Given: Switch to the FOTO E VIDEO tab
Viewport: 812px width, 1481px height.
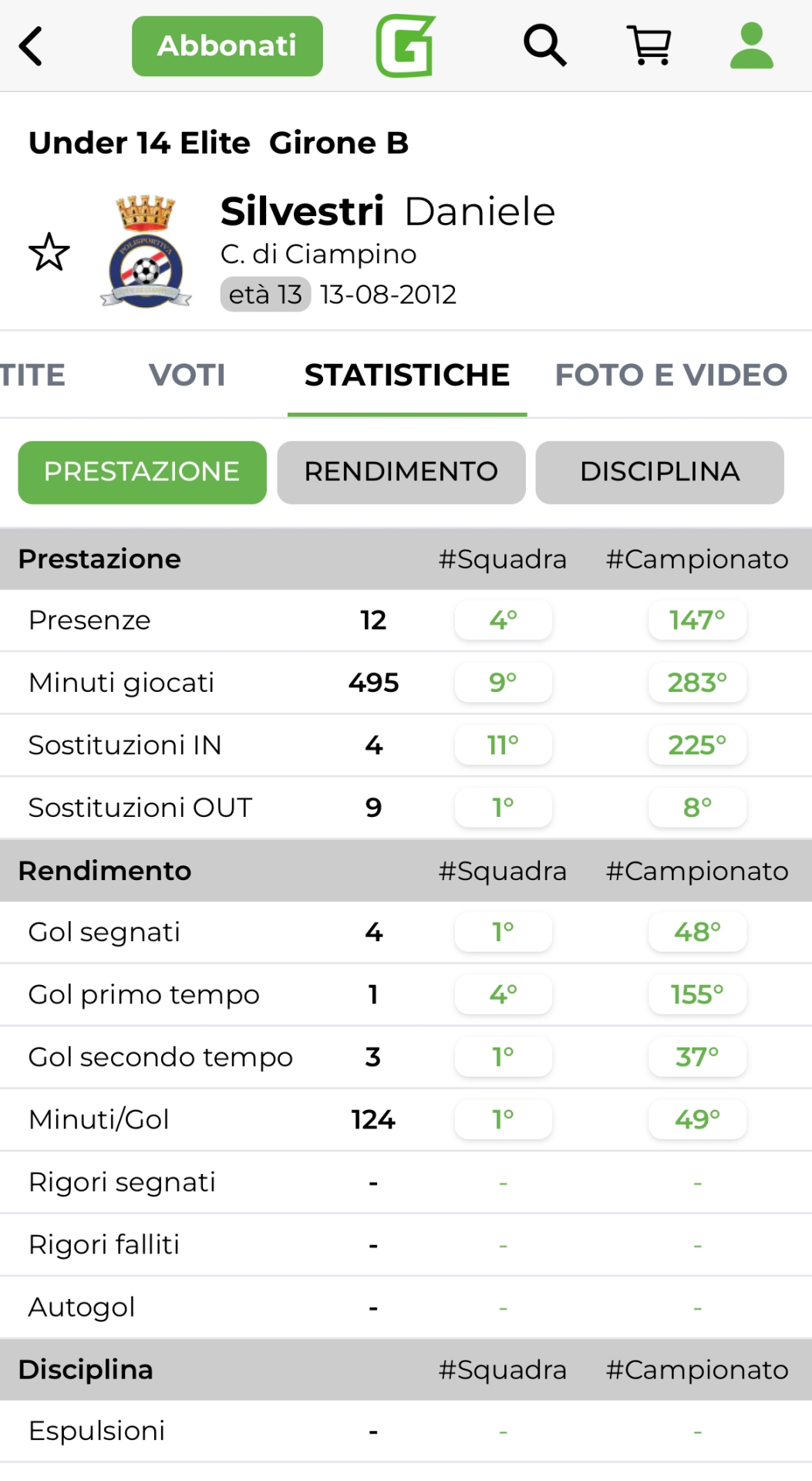Looking at the screenshot, I should 671,375.
